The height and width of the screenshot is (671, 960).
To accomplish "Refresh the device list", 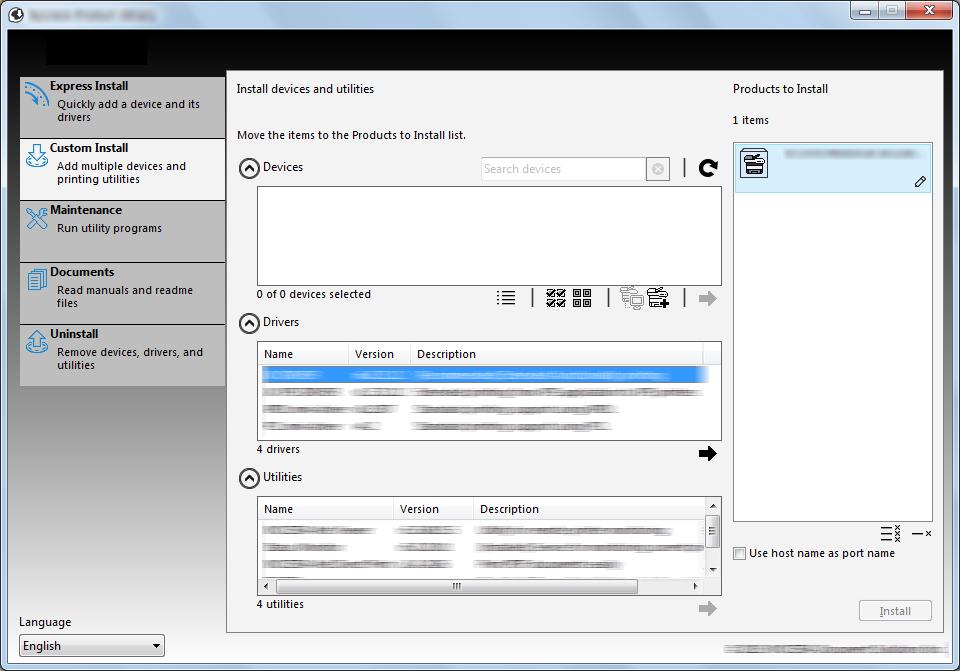I will click(x=708, y=168).
